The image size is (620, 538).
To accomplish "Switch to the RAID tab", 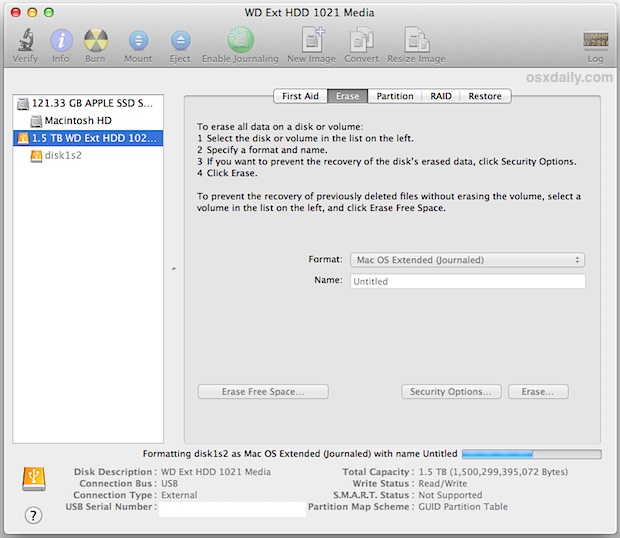I will point(441,96).
